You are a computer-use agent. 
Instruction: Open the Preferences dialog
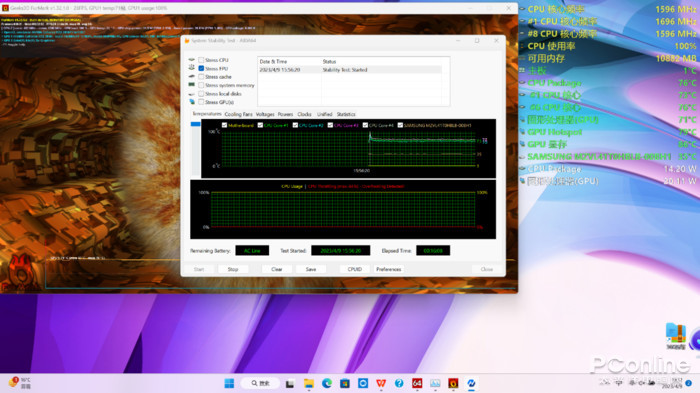(389, 269)
